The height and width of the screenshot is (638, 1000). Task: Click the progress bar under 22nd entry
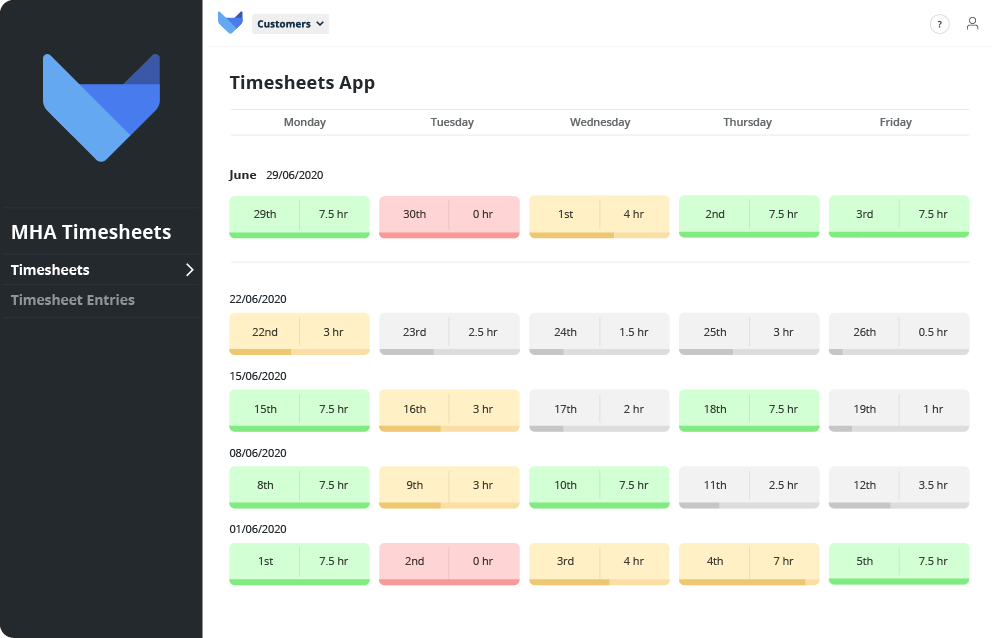pos(299,352)
